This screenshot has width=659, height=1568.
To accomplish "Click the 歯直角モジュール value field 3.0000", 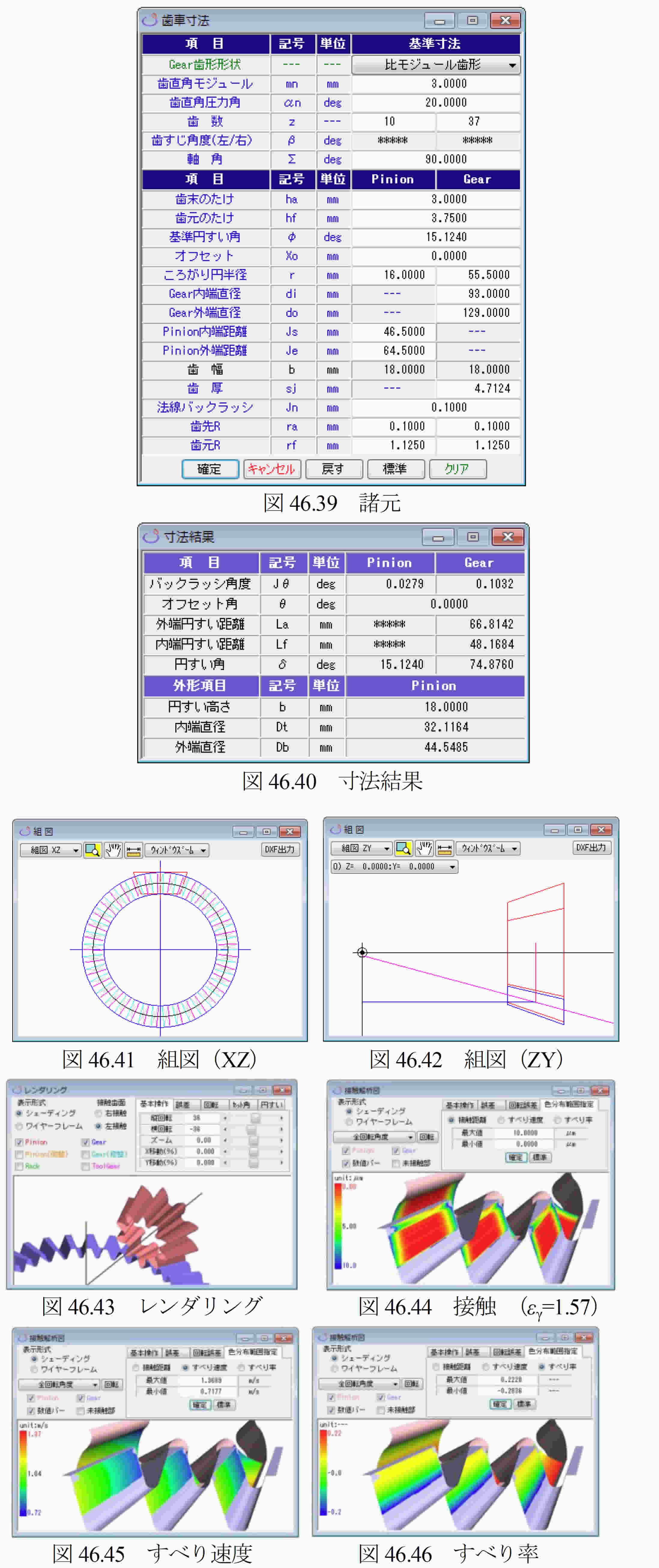I will click(436, 83).
